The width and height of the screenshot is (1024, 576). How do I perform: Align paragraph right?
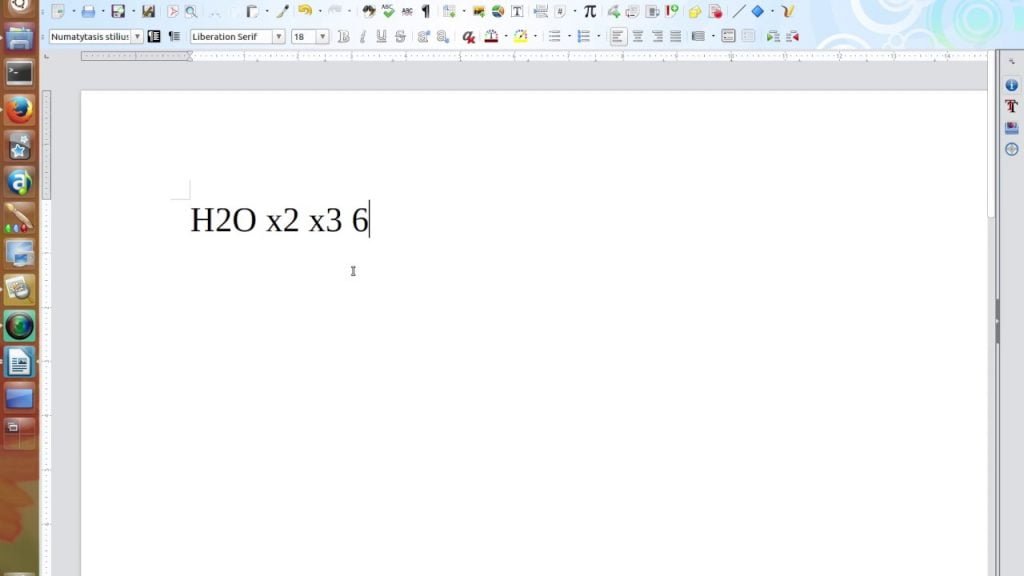coord(657,37)
